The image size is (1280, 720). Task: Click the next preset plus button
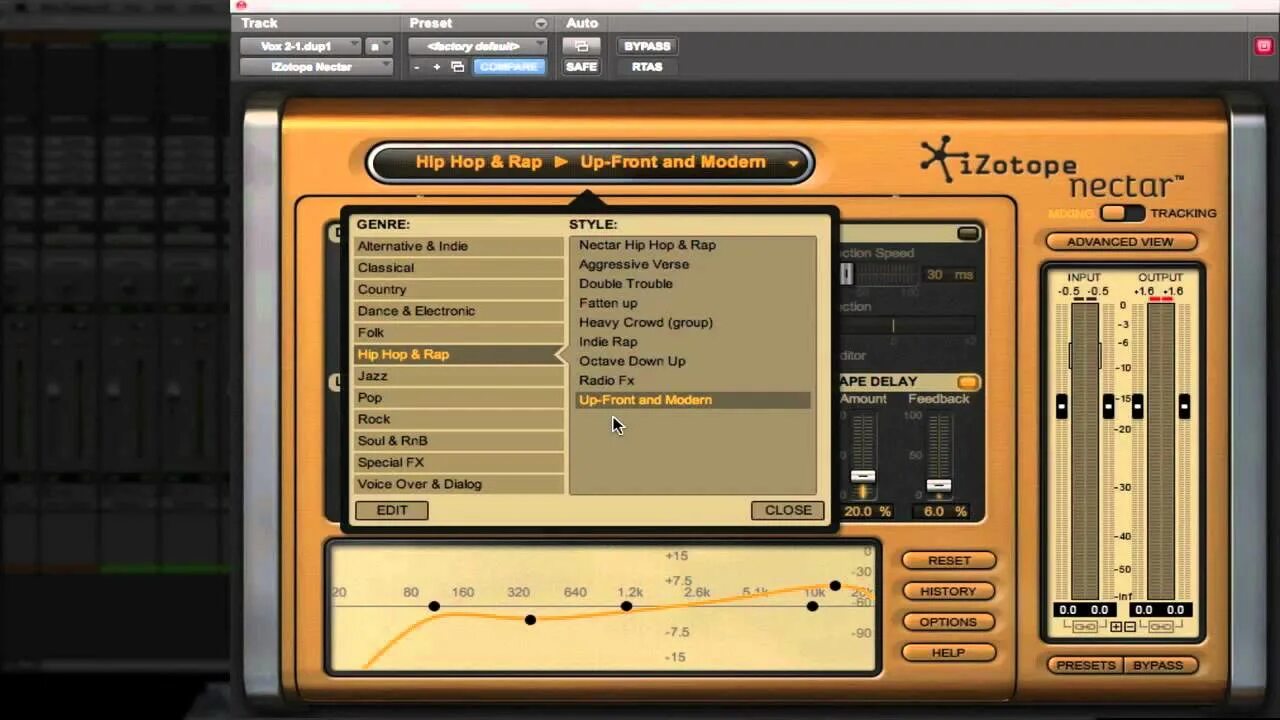point(436,67)
